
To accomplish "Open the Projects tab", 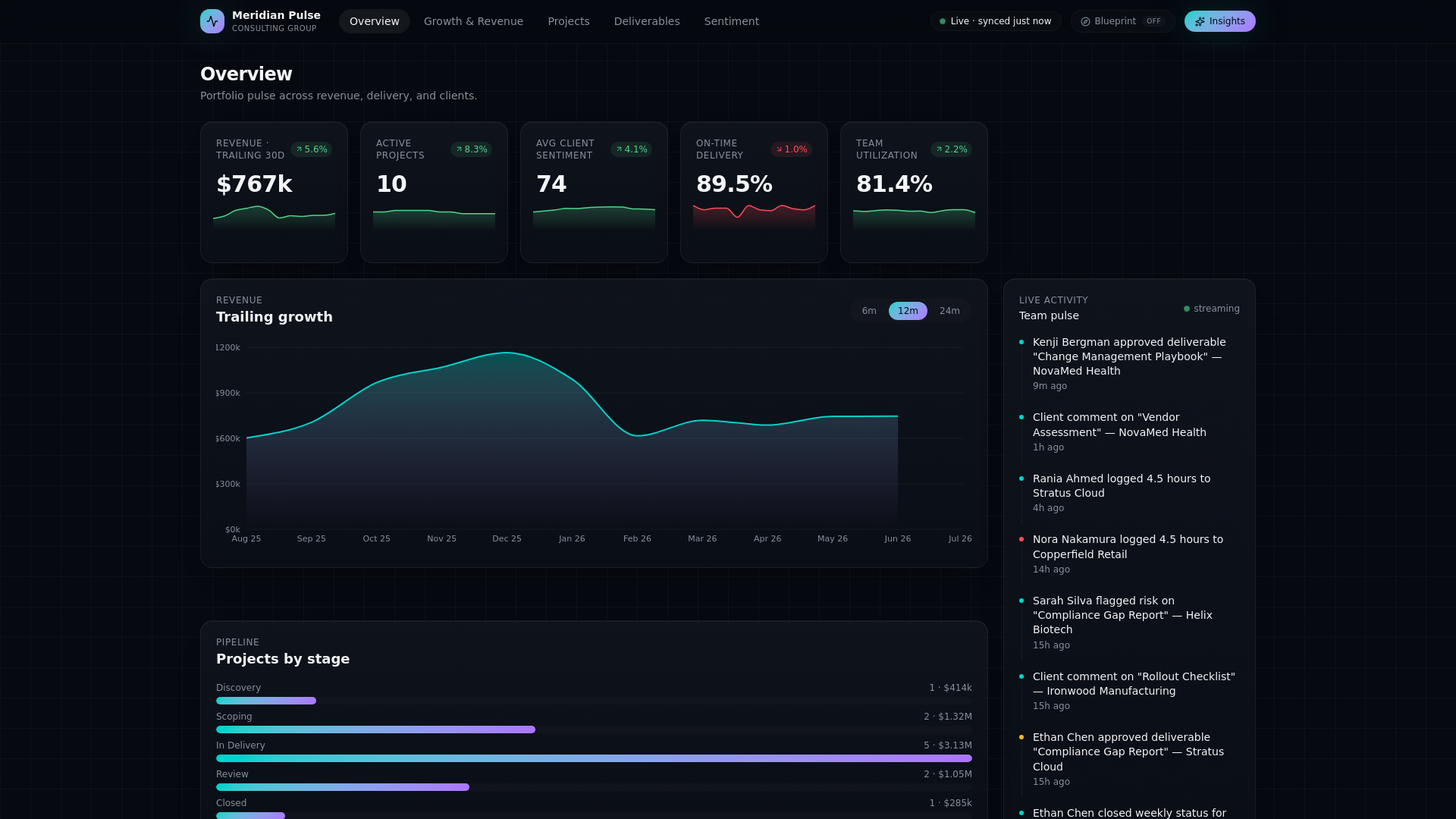I will [x=569, y=21].
